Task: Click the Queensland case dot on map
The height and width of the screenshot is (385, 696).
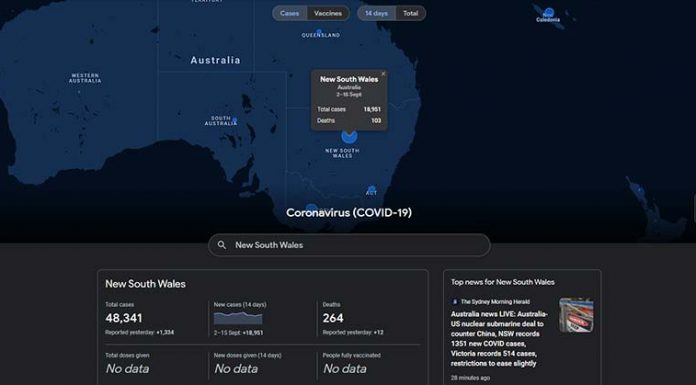Action: pyautogui.click(x=319, y=32)
